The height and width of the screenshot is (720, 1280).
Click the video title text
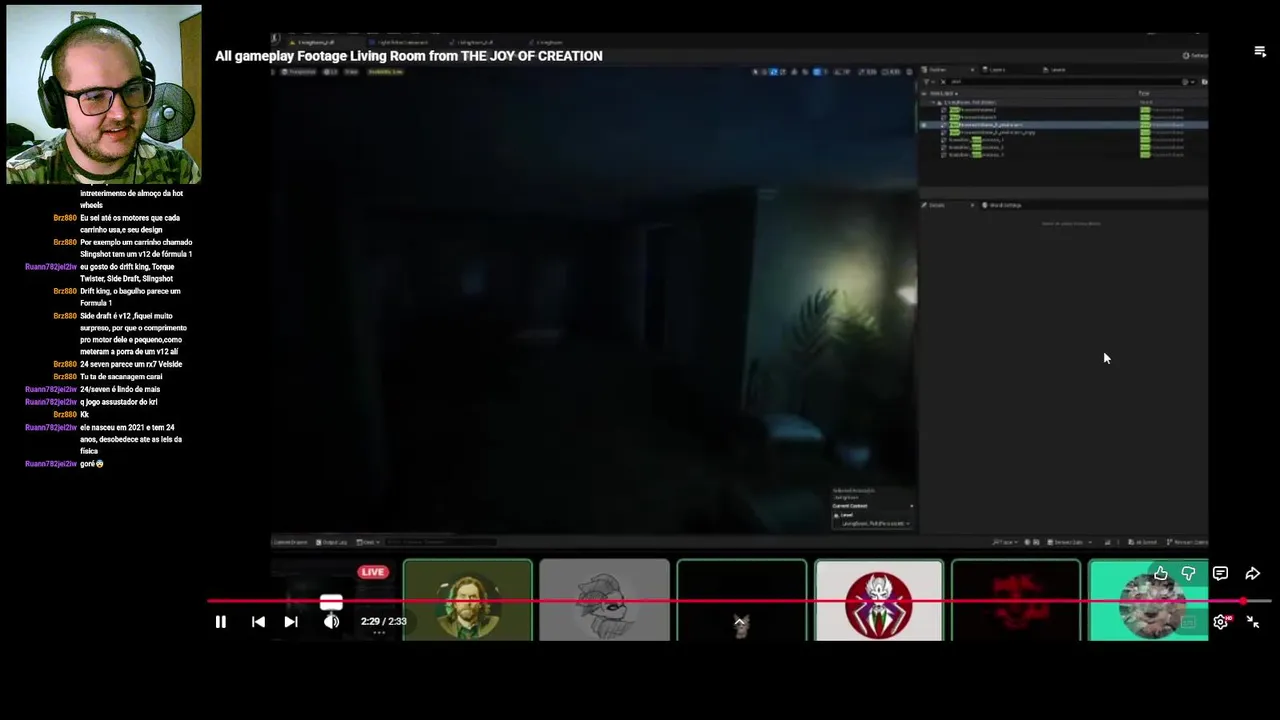pyautogui.click(x=409, y=56)
